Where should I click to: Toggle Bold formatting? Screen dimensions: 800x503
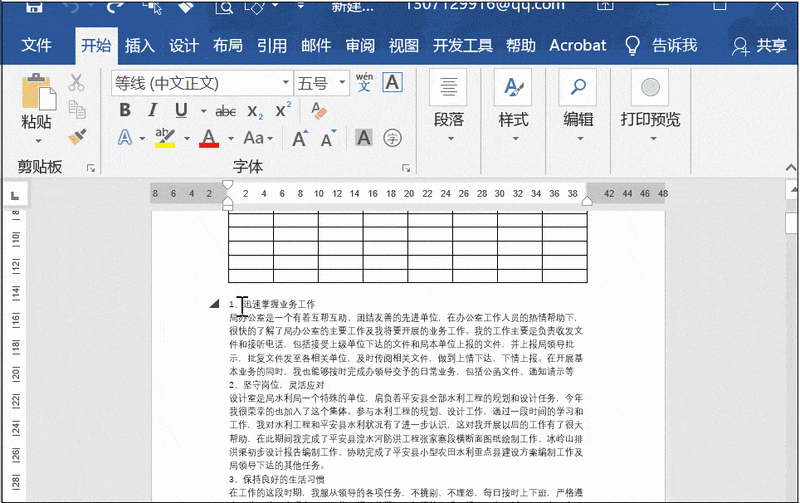(x=125, y=111)
